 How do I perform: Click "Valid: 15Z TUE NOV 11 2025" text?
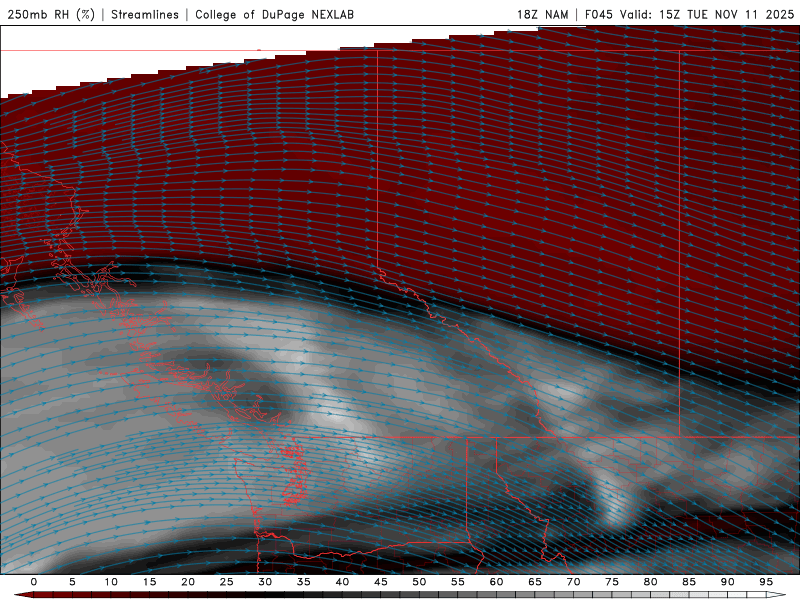point(707,14)
